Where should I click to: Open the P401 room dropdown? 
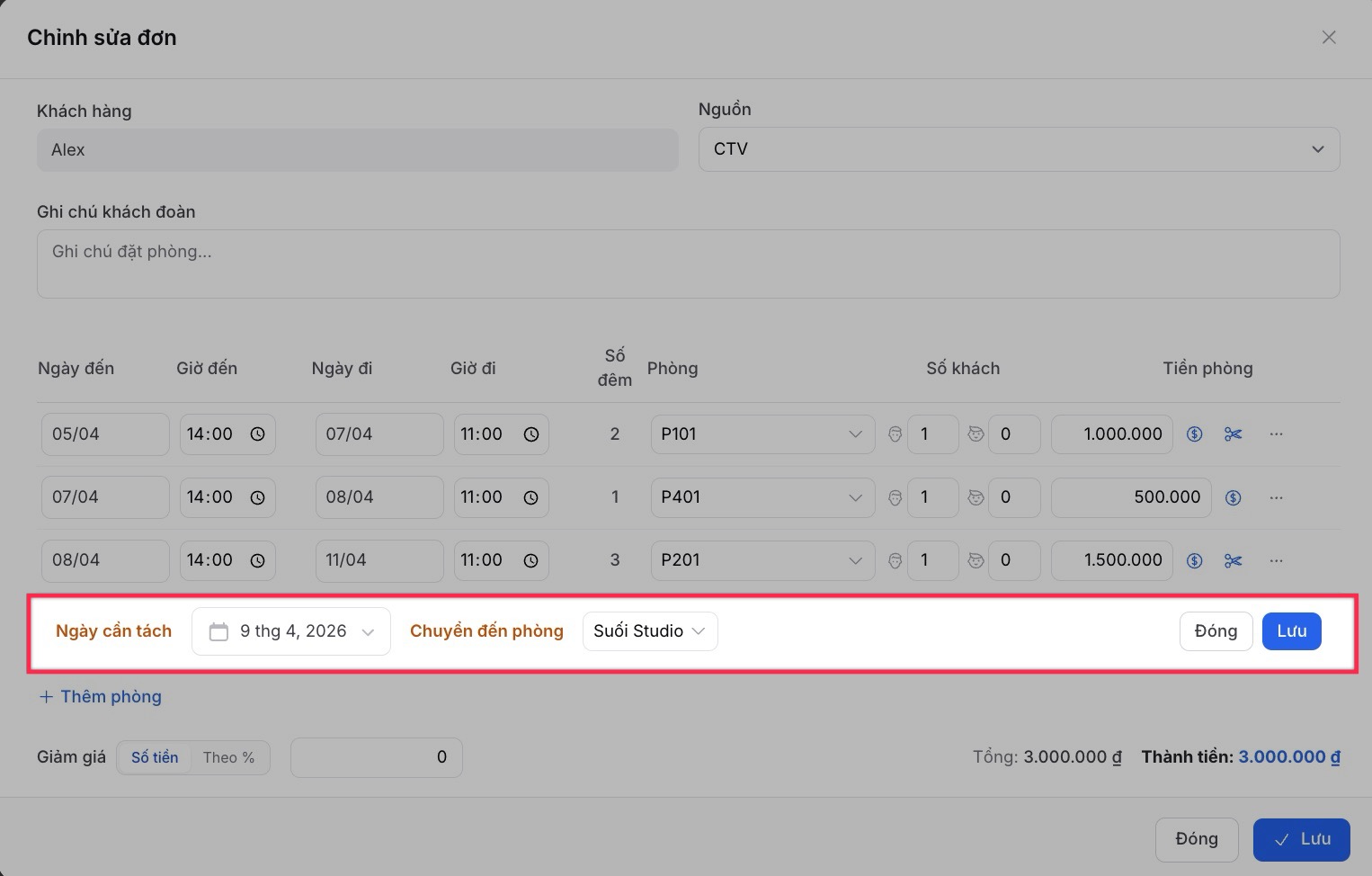[762, 497]
